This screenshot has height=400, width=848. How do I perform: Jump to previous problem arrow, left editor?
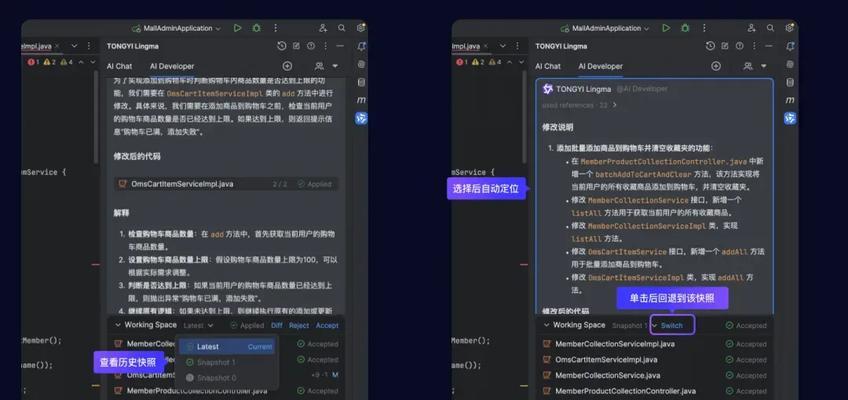coord(81,62)
